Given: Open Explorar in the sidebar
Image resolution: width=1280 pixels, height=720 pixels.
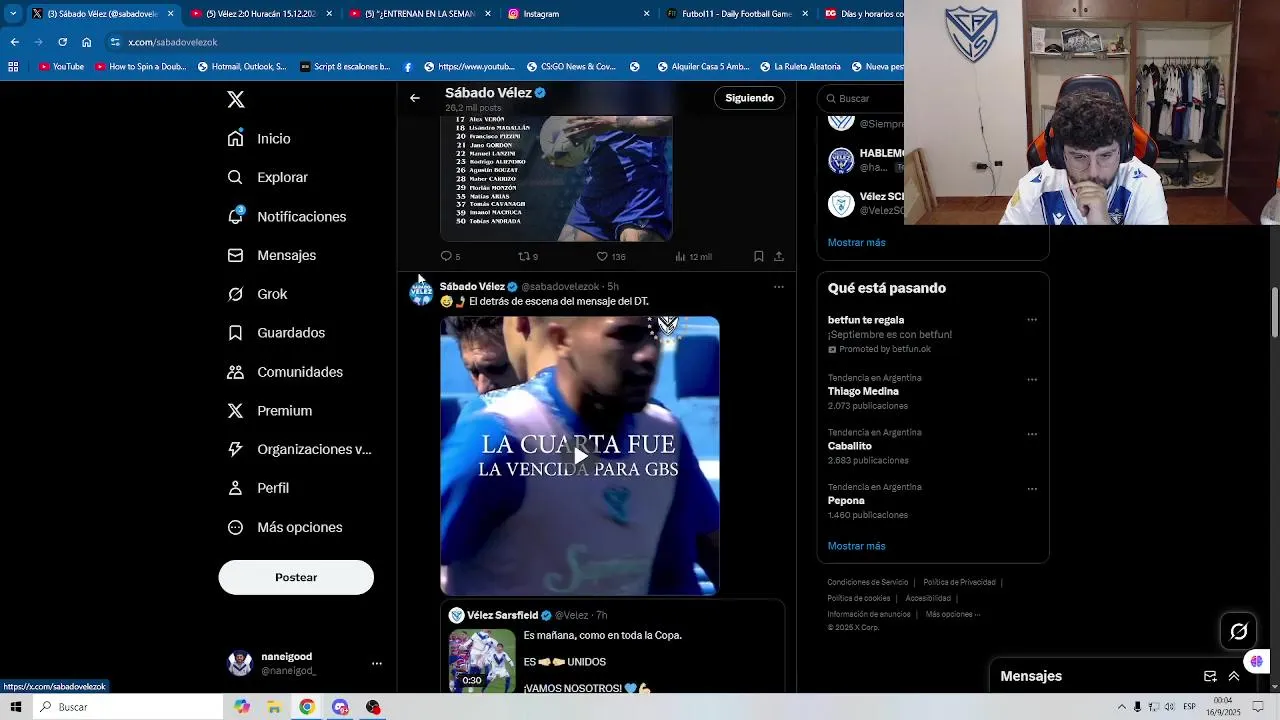Looking at the screenshot, I should pos(267,177).
